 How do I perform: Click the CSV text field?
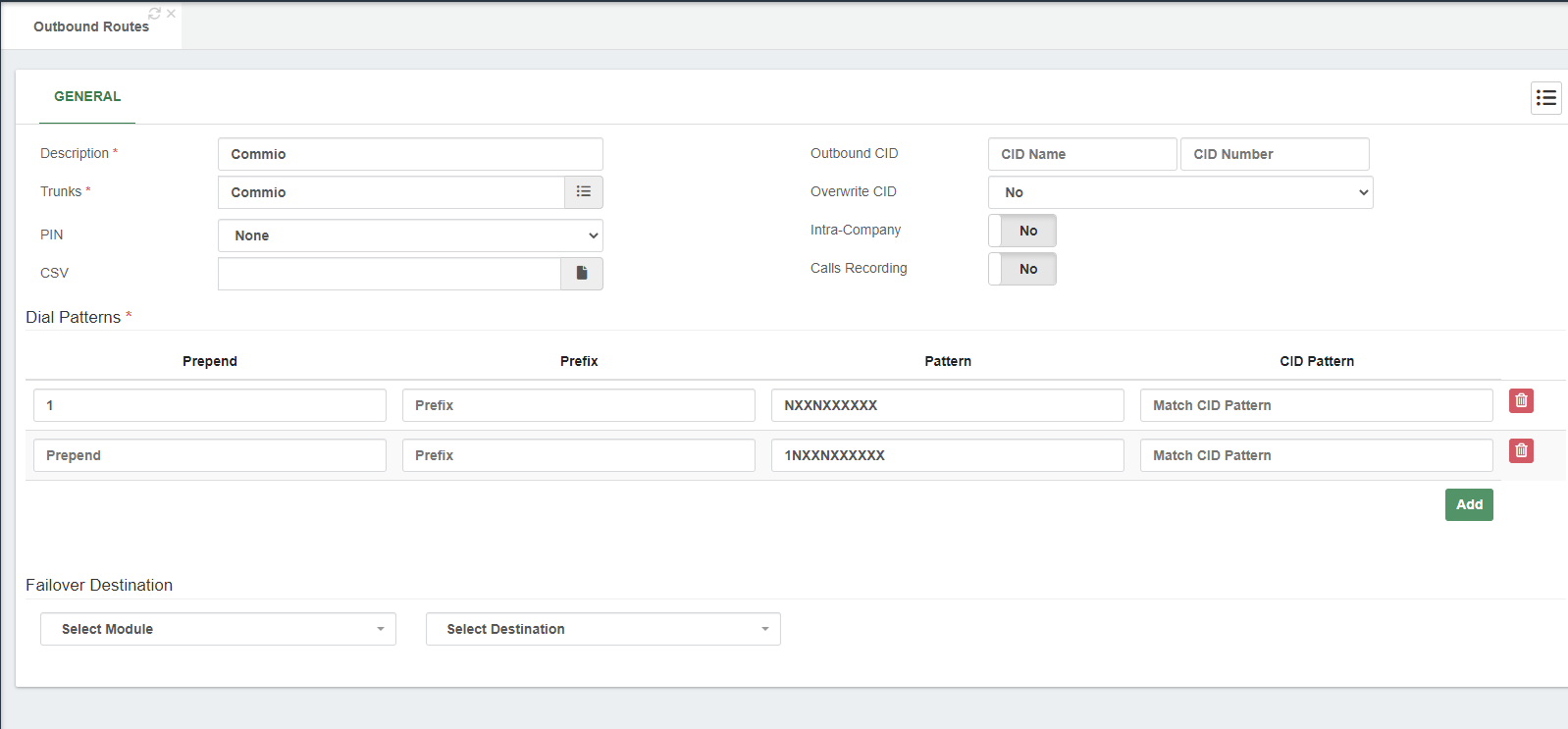point(390,274)
